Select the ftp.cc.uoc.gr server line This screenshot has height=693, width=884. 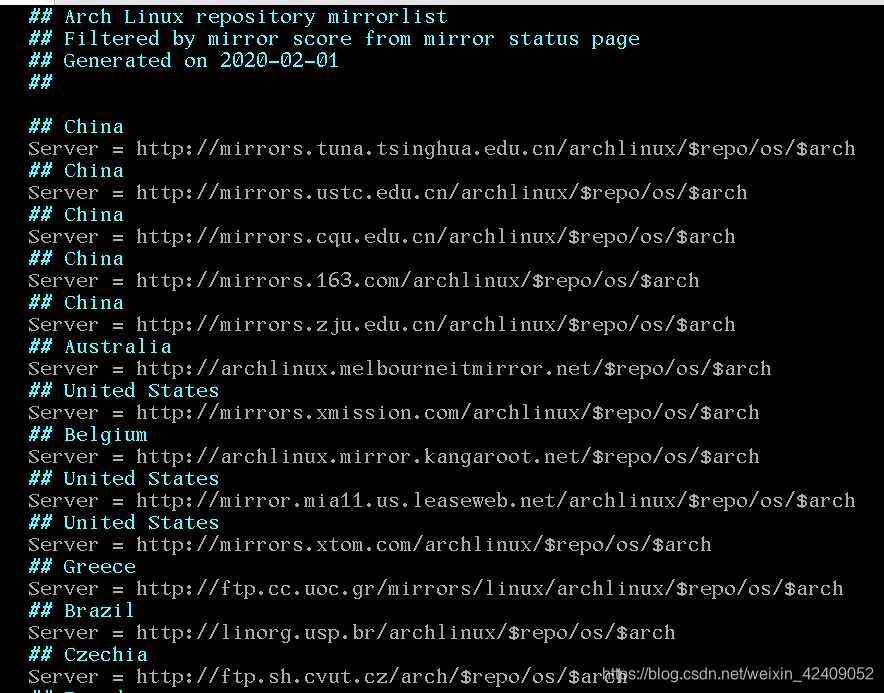(x=436, y=589)
